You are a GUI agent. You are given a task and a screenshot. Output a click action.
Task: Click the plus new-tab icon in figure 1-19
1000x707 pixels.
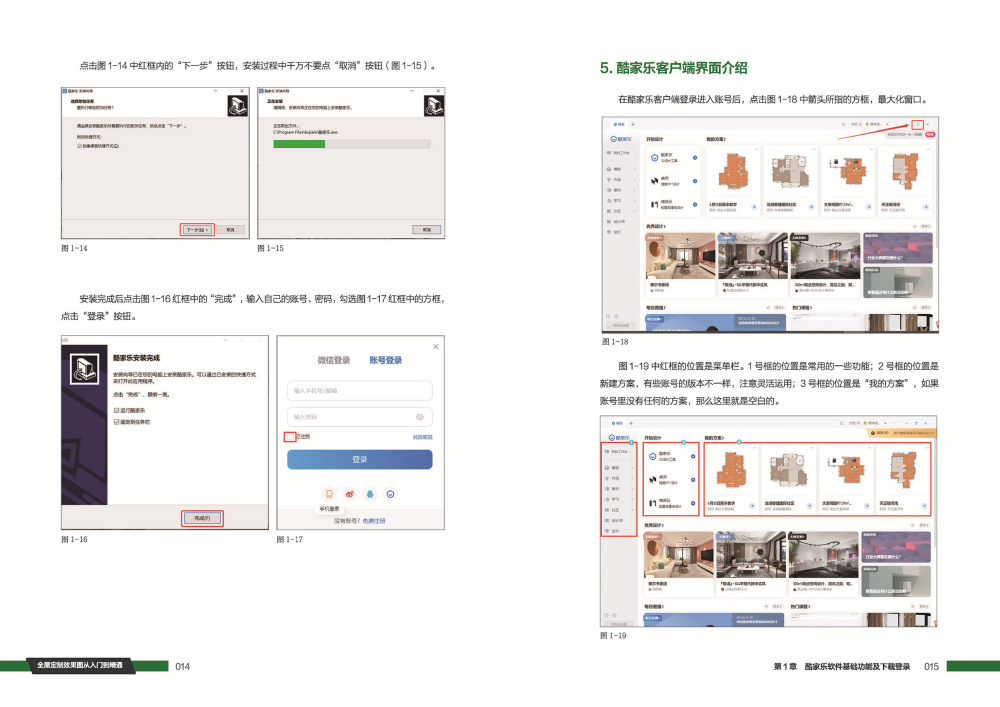(x=631, y=423)
